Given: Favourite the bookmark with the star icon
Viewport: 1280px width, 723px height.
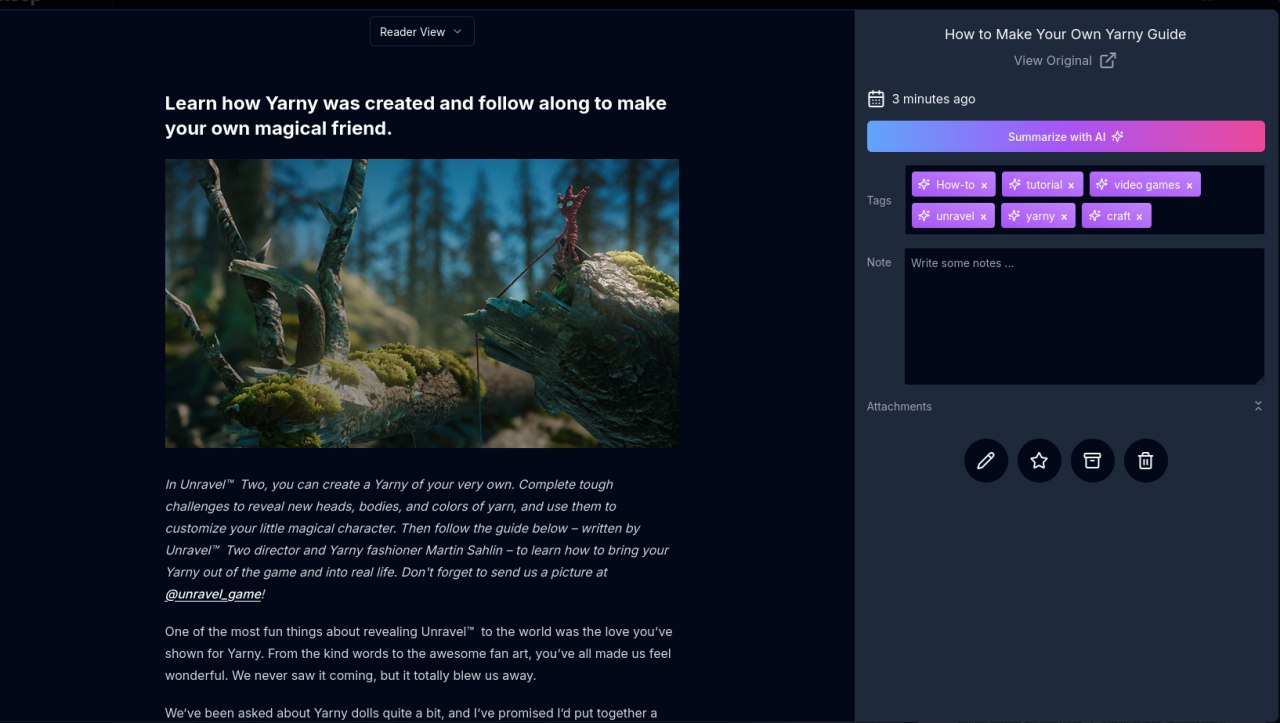Looking at the screenshot, I should tap(1039, 461).
